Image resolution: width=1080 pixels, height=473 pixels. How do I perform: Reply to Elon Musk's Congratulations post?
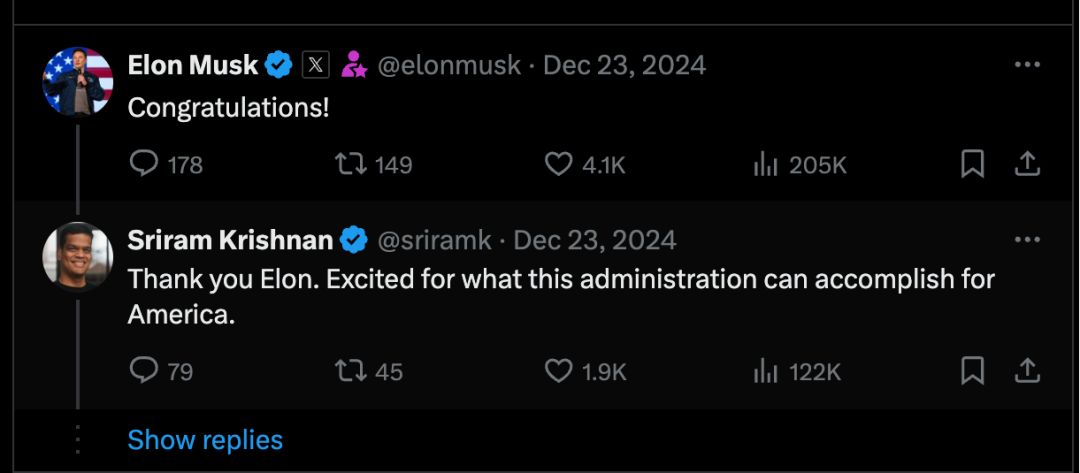pos(145,164)
